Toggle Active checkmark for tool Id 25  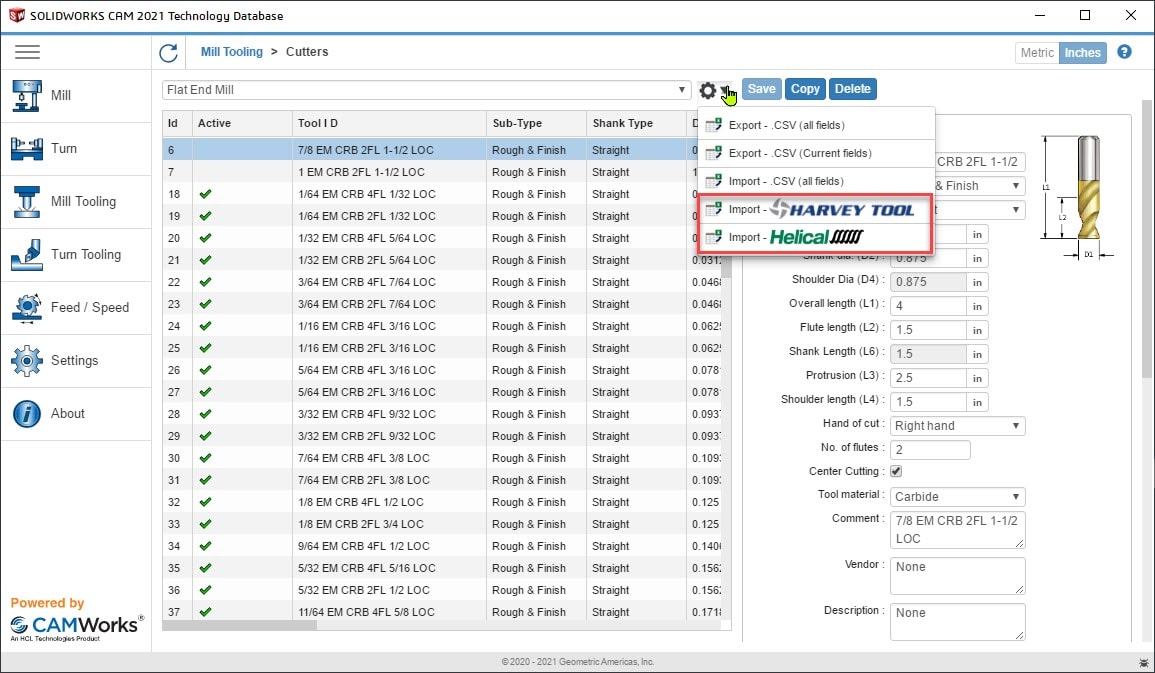point(206,348)
